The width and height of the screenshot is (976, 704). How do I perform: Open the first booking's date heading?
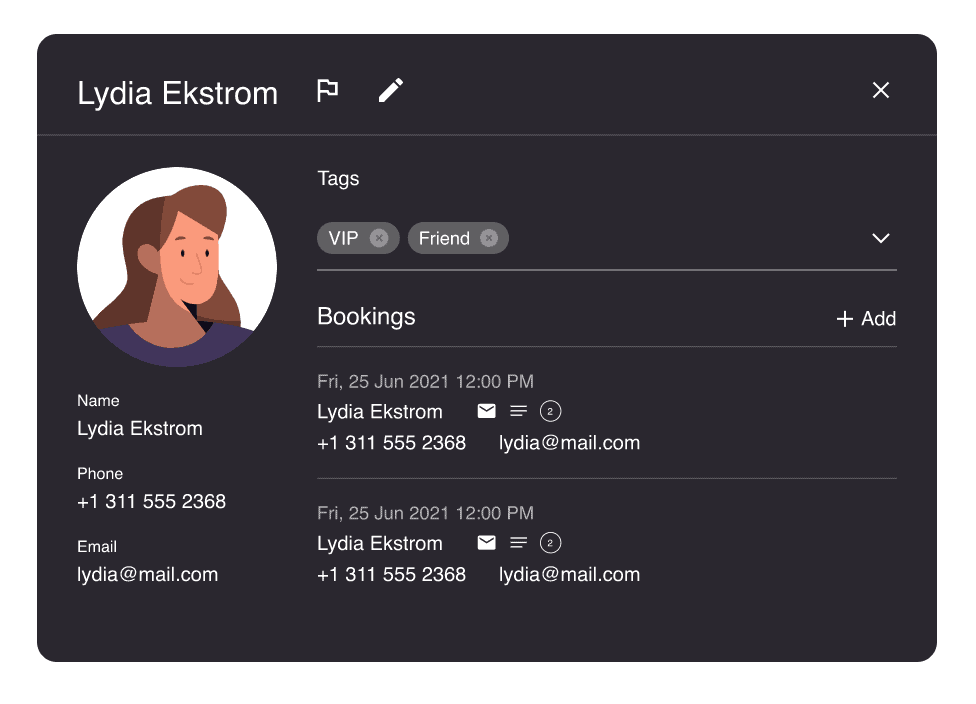[425, 382]
